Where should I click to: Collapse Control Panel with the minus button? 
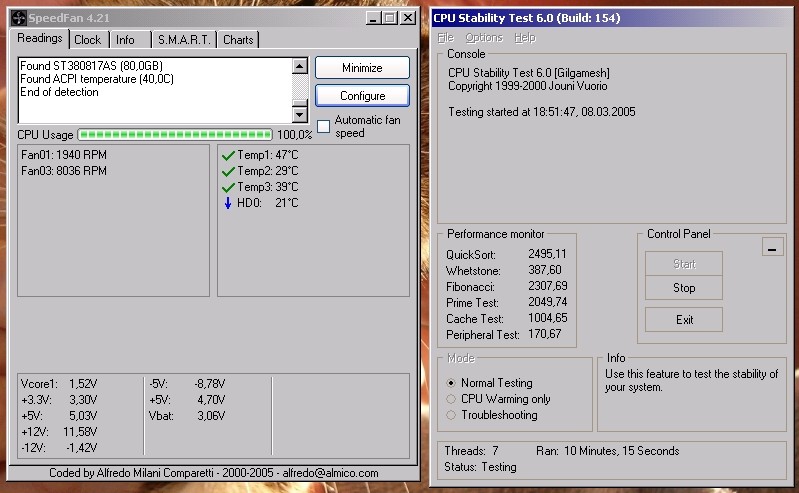point(773,248)
